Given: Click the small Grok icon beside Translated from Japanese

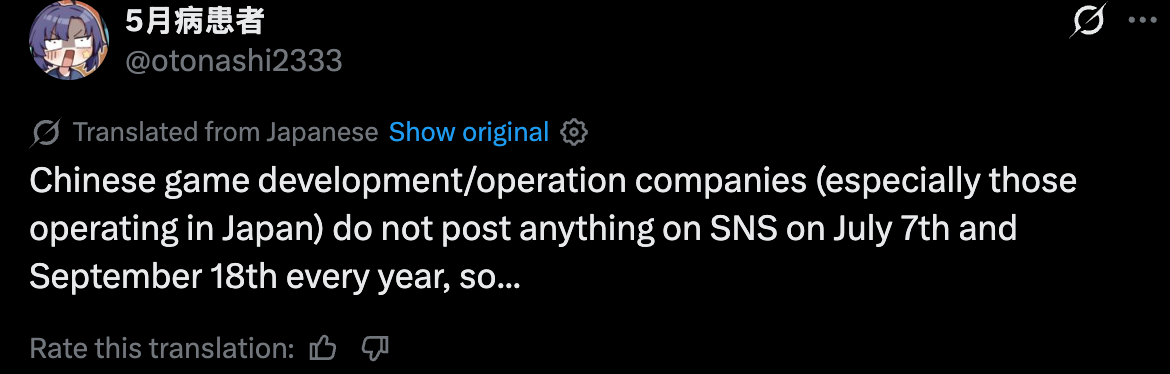Looking at the screenshot, I should pyautogui.click(x=46, y=133).
